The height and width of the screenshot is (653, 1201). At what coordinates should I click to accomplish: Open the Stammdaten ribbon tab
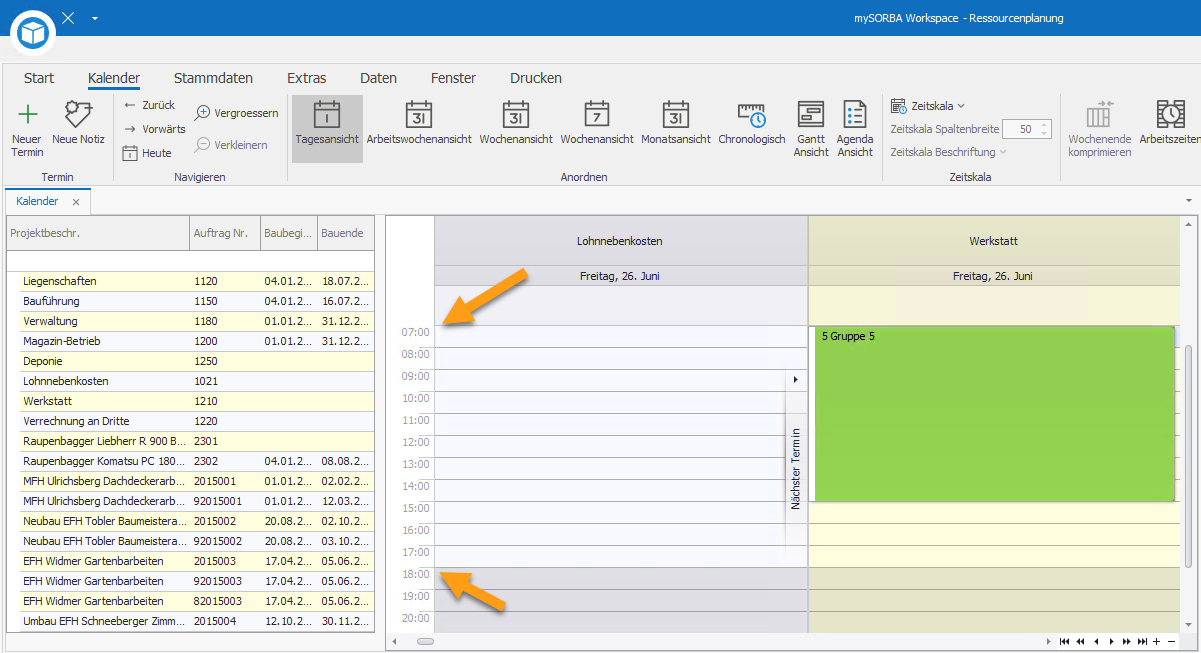click(x=213, y=78)
